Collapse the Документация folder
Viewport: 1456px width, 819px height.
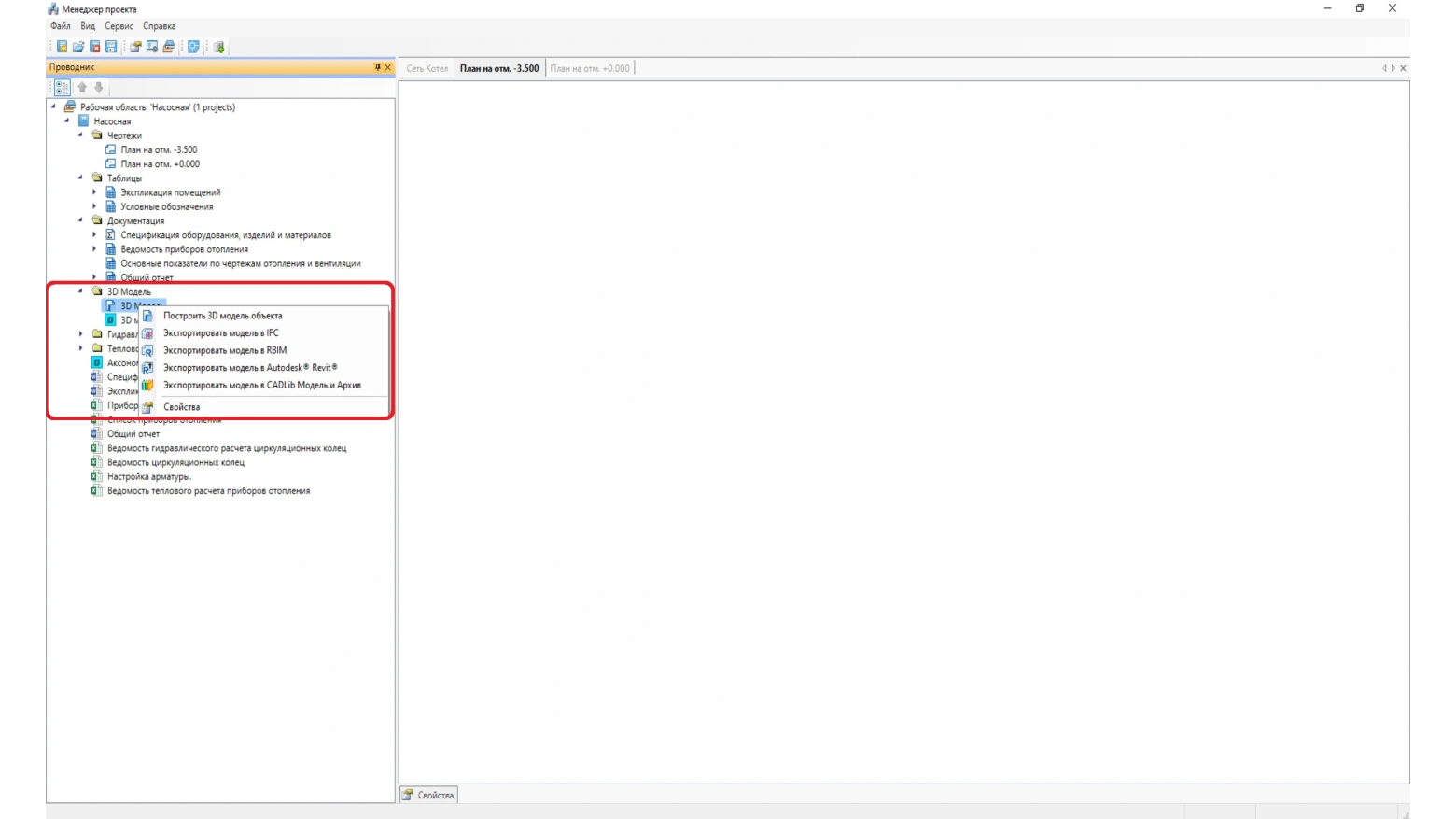80,220
